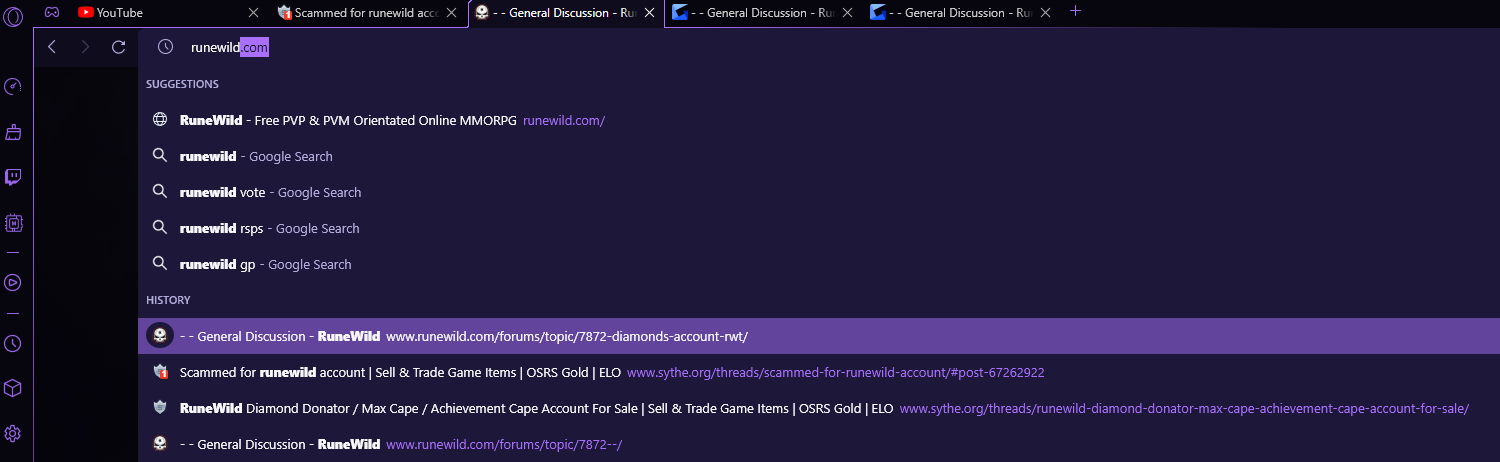This screenshot has height=462, width=1500.
Task: Click magnifier icon next to runewild gp
Action: [x=160, y=264]
